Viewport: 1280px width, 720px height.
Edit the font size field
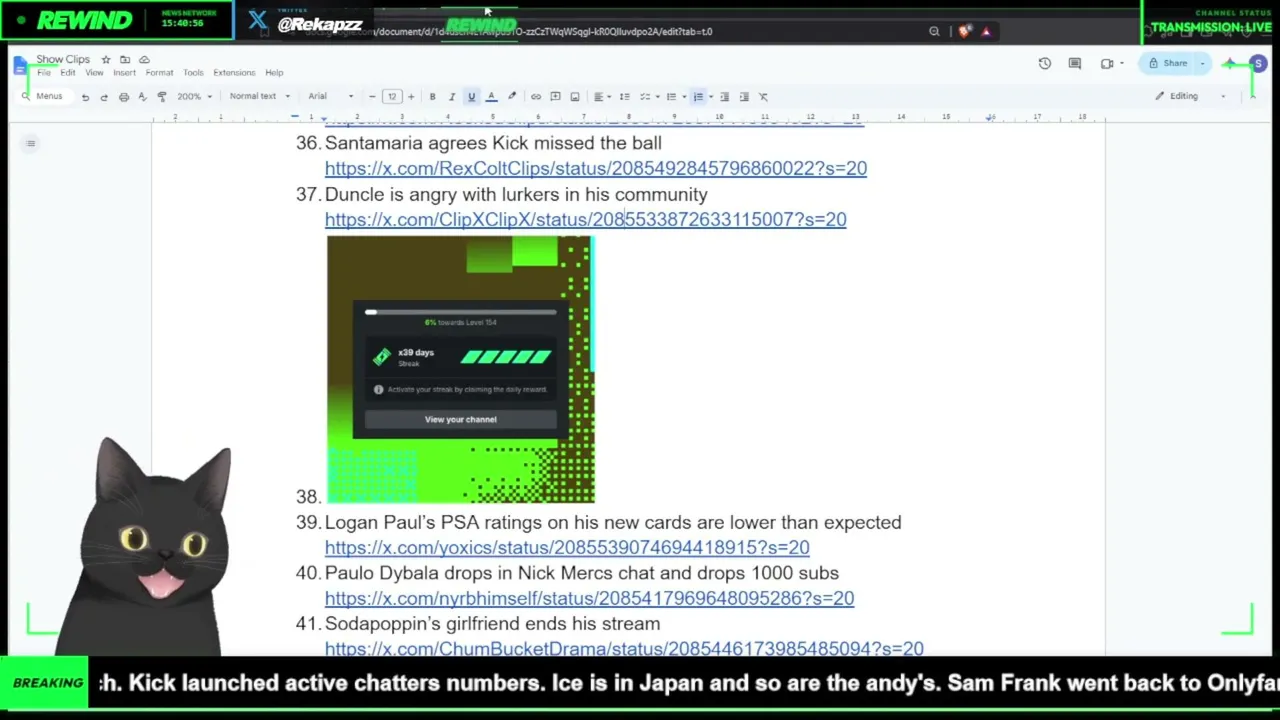pos(391,97)
